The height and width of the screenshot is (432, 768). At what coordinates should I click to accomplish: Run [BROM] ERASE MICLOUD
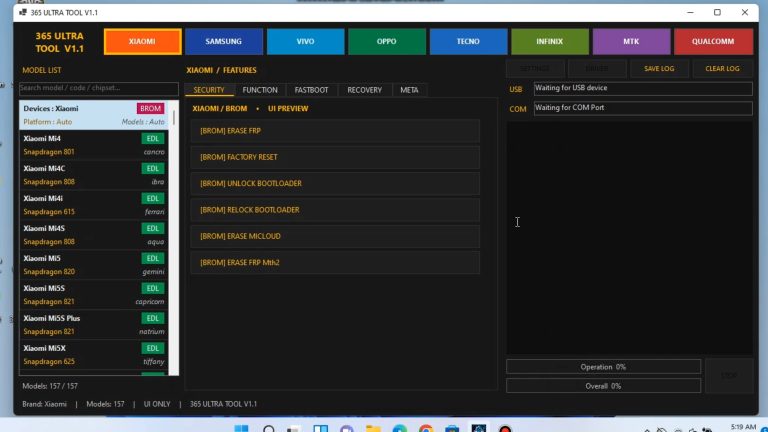(x=335, y=236)
